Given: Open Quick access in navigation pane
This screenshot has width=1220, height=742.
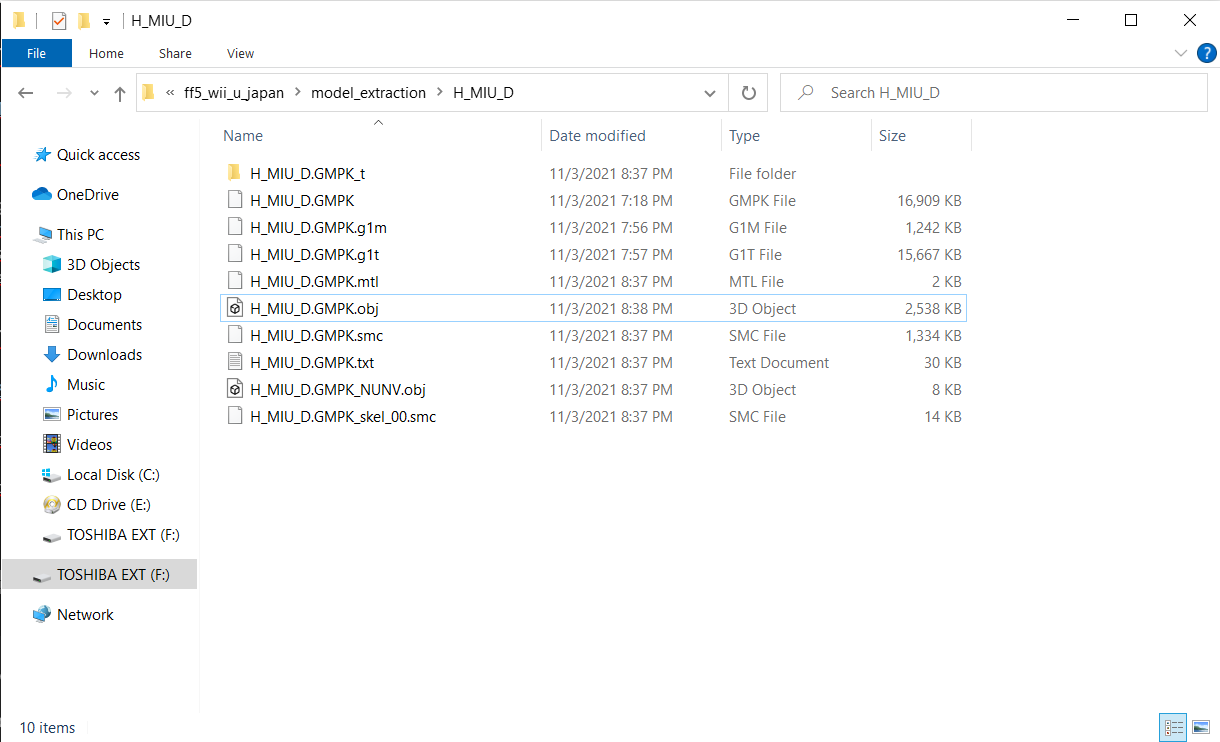Looking at the screenshot, I should [98, 155].
